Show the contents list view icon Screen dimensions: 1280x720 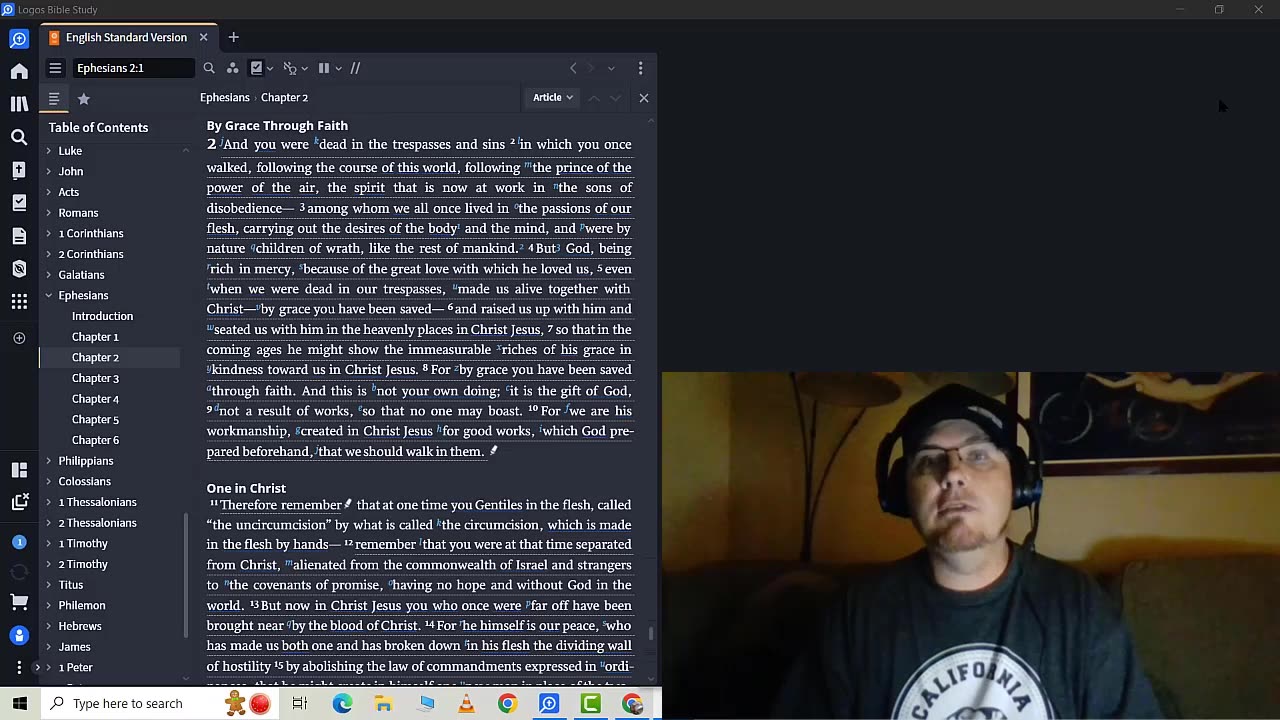54,99
